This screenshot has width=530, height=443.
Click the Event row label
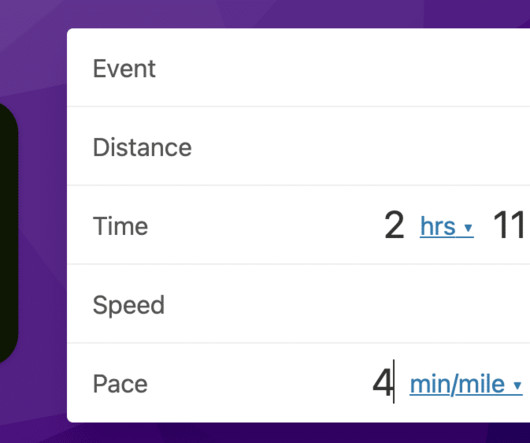tap(124, 69)
